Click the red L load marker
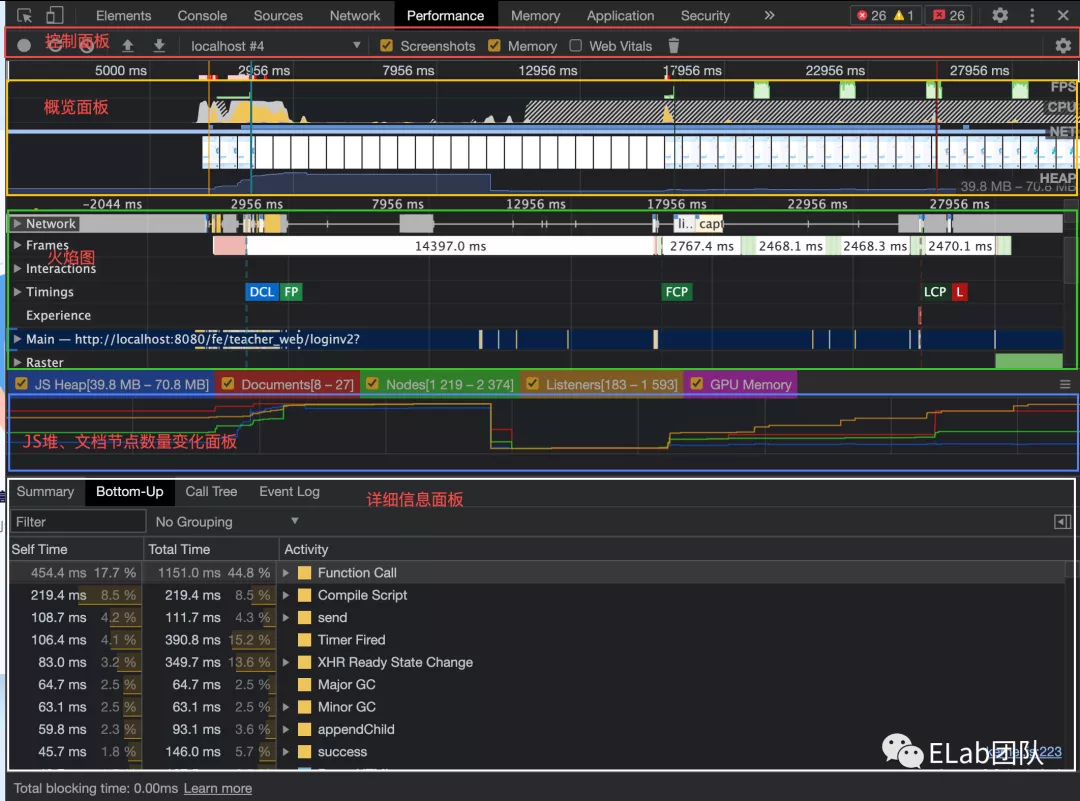Screen dimensions: 1080x801 pos(959,292)
